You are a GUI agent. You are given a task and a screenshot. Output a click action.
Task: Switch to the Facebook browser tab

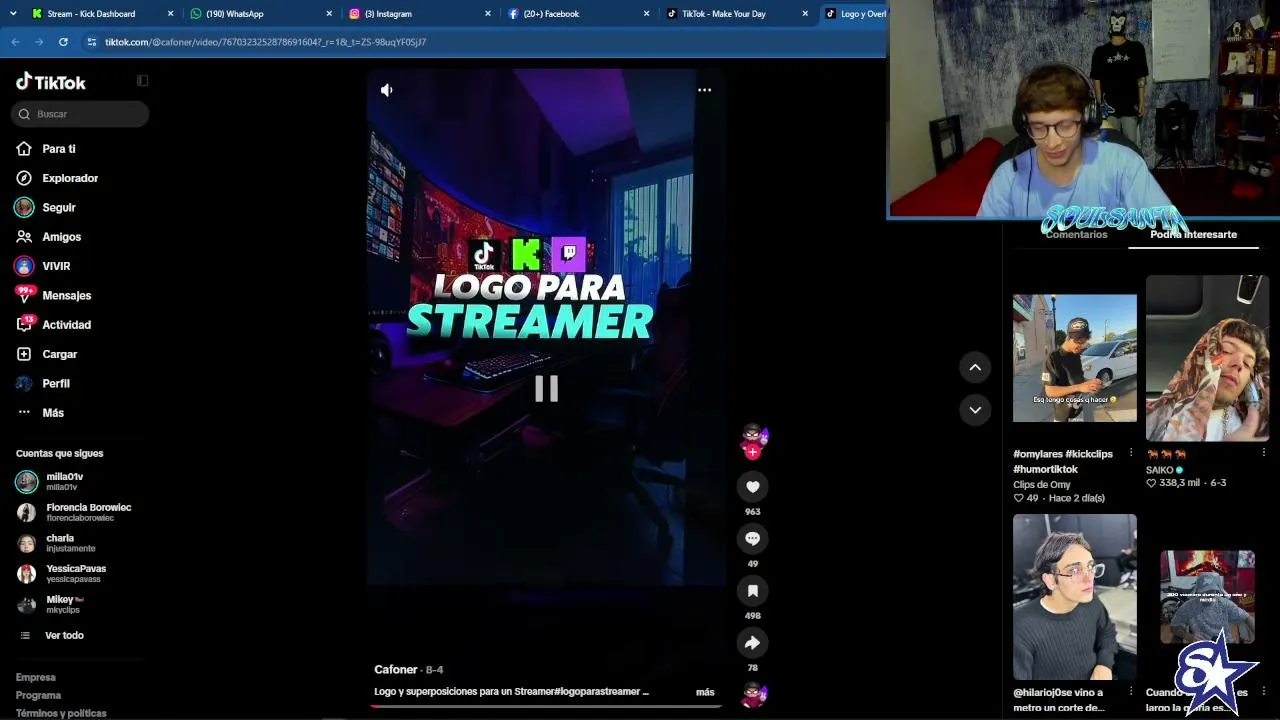coord(579,14)
